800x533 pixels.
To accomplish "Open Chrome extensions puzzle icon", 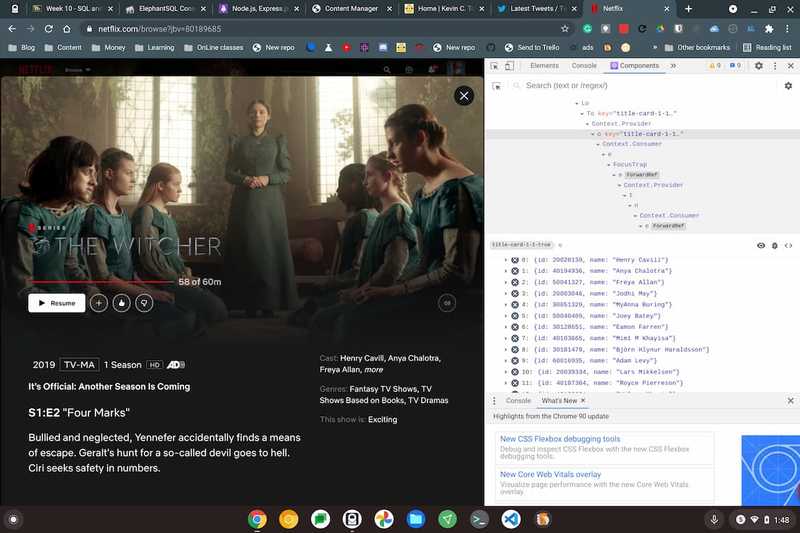I will [769, 29].
